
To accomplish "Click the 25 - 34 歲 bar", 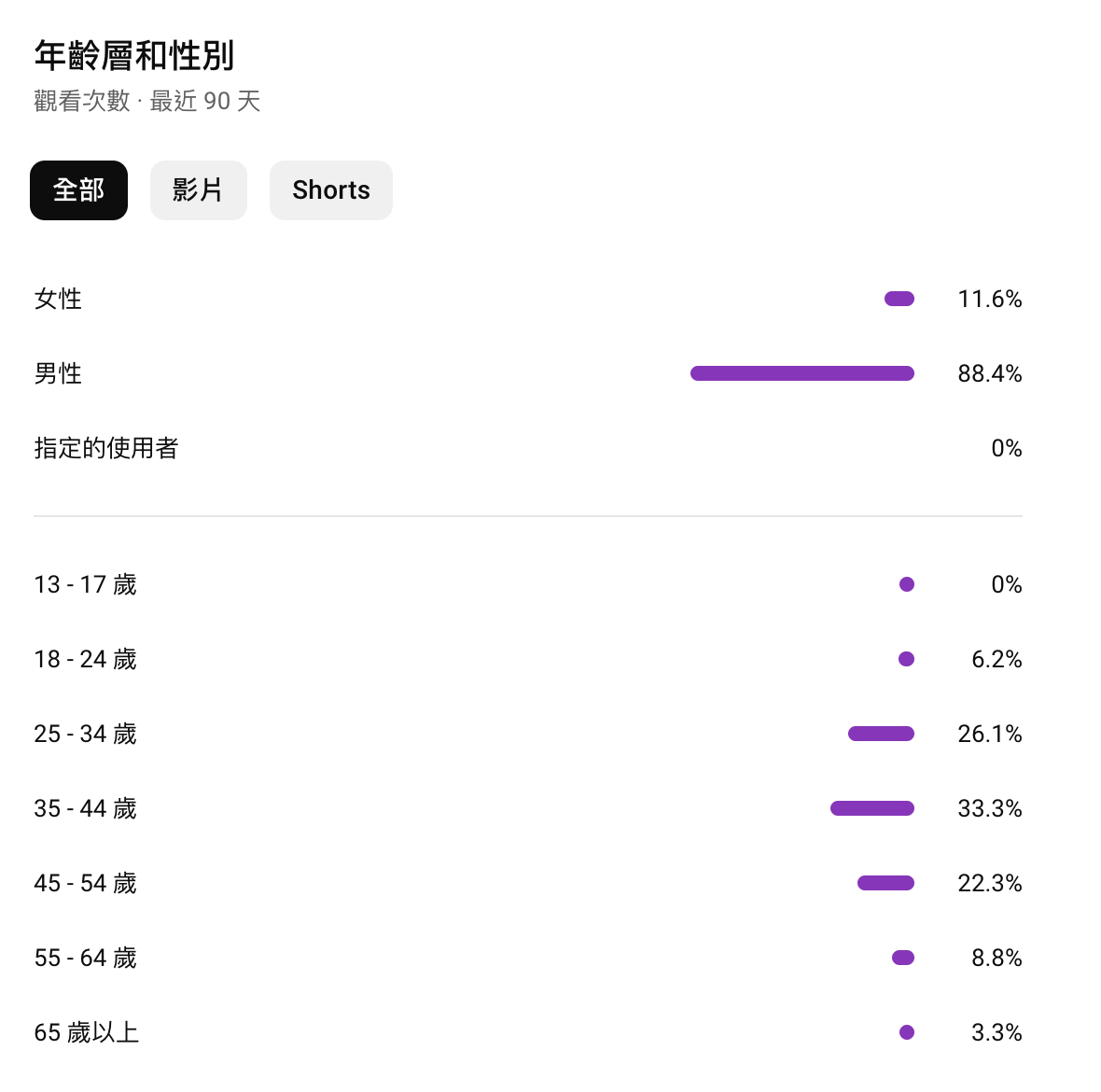I will (x=881, y=734).
